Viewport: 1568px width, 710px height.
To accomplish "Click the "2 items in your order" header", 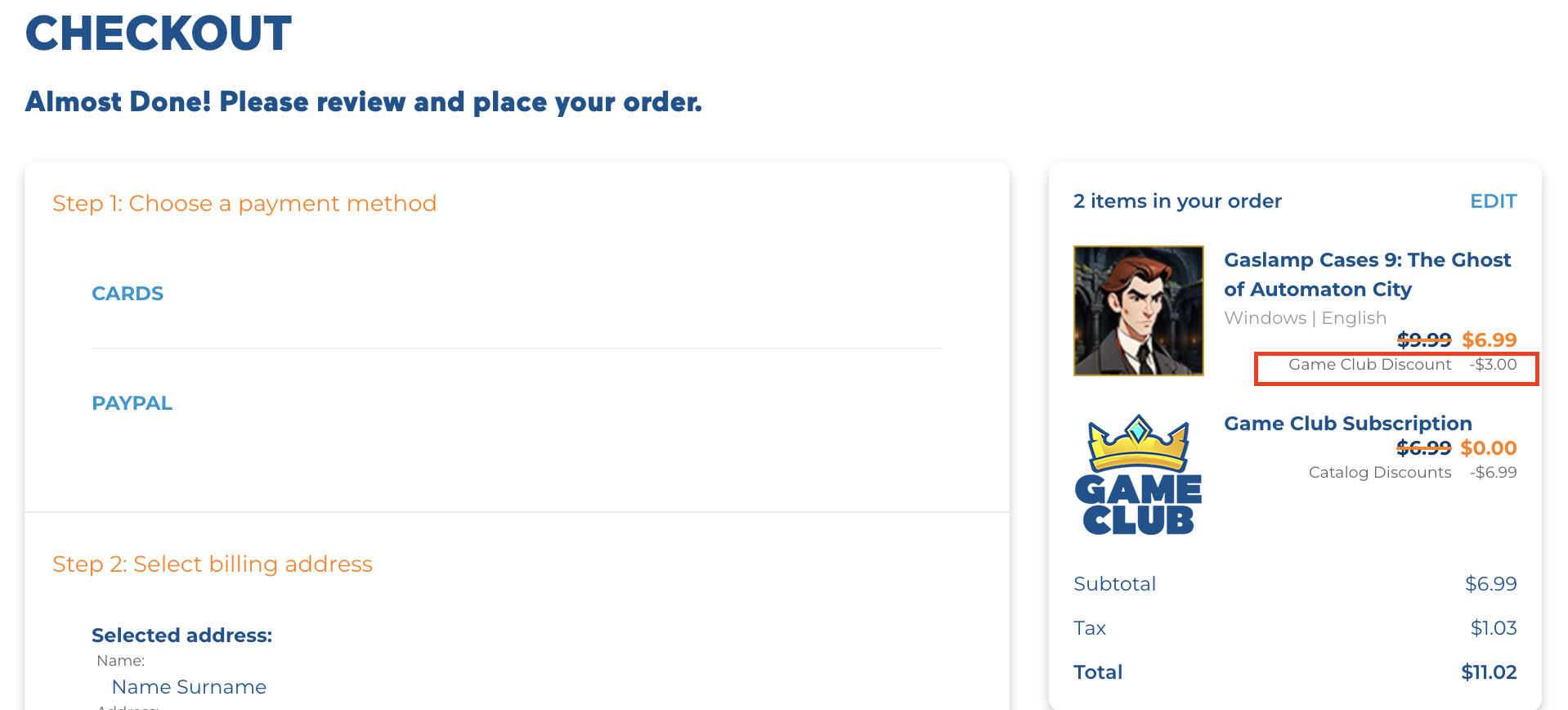I will pos(1177,201).
